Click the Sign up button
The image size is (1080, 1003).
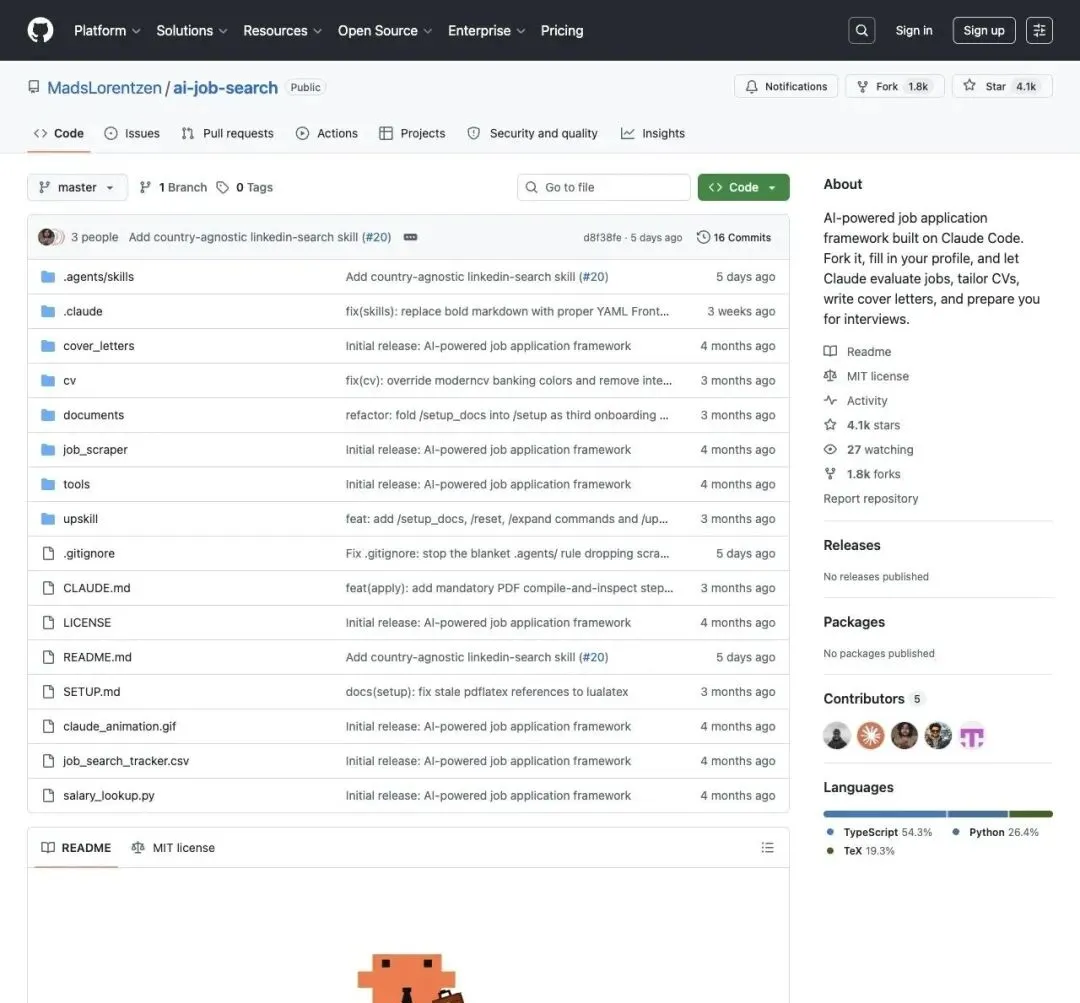pos(984,30)
